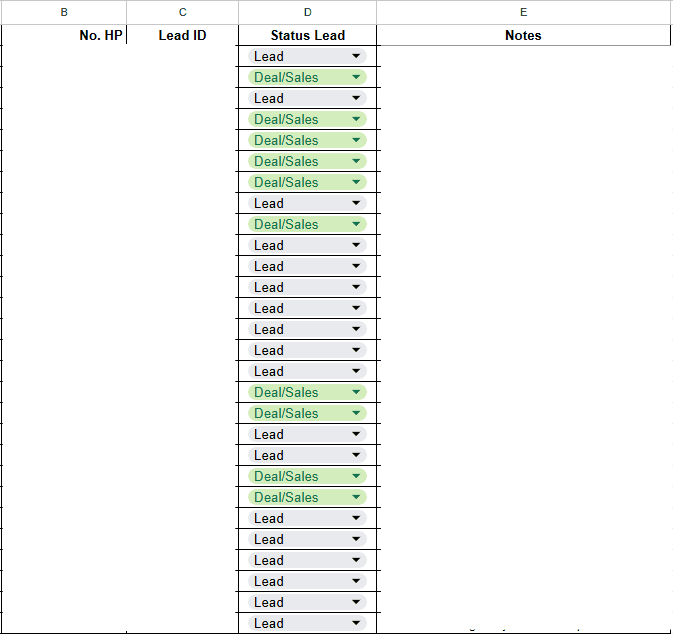Open the lone Deal/Sales dropdown between two Lead rows
Screen dimensions: 673x634
(x=307, y=224)
